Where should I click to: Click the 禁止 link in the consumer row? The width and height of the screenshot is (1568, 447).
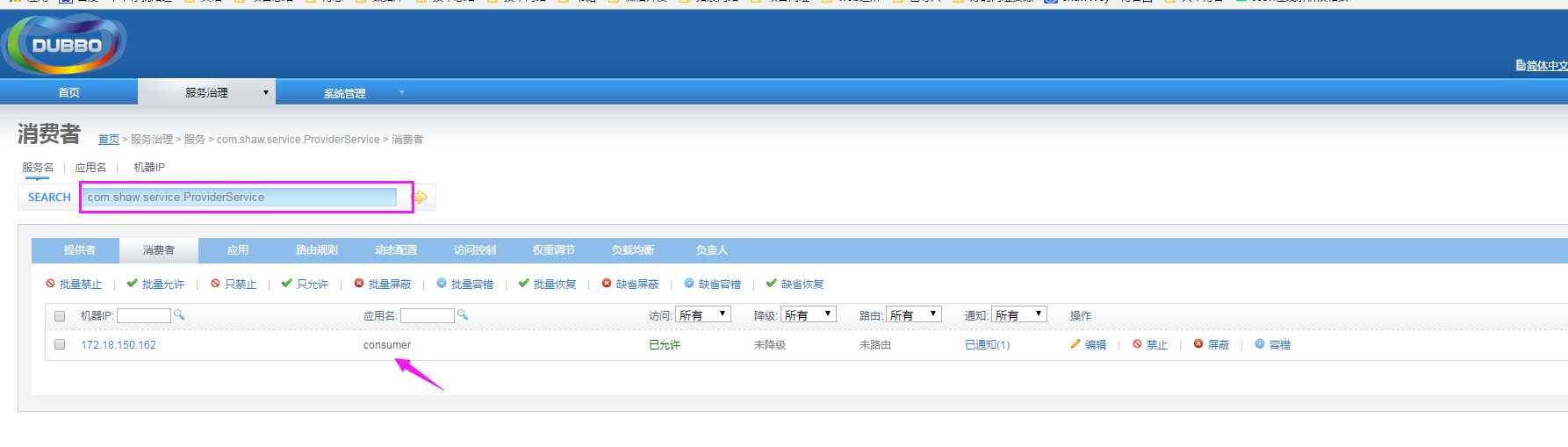click(1157, 345)
